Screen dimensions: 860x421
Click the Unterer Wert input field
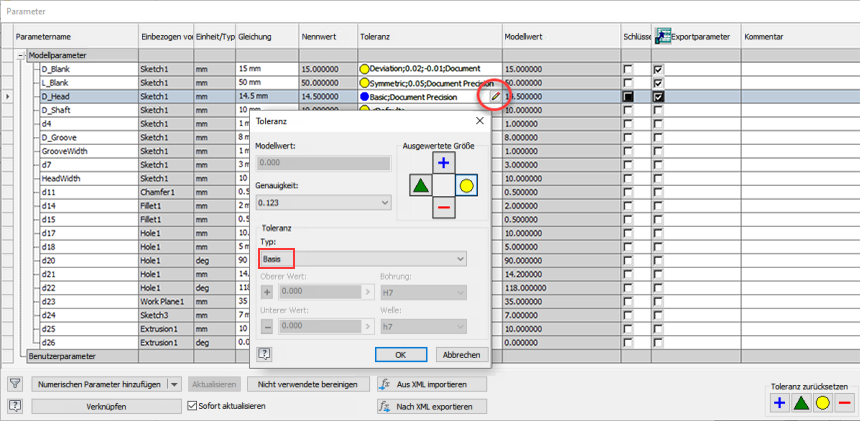click(320, 327)
